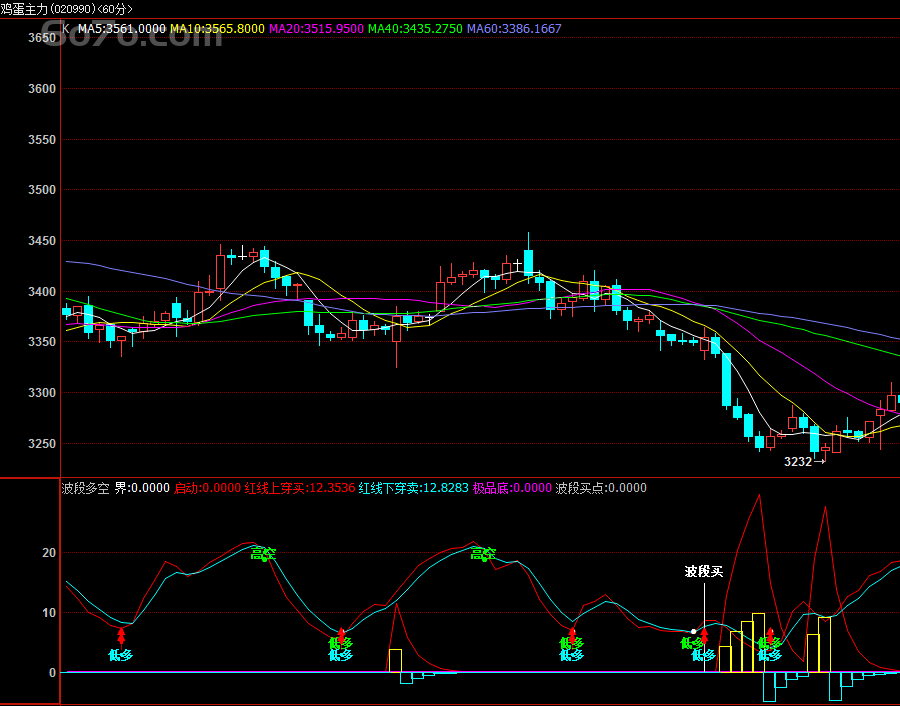Click the second 高空 signal on the right

(483, 554)
